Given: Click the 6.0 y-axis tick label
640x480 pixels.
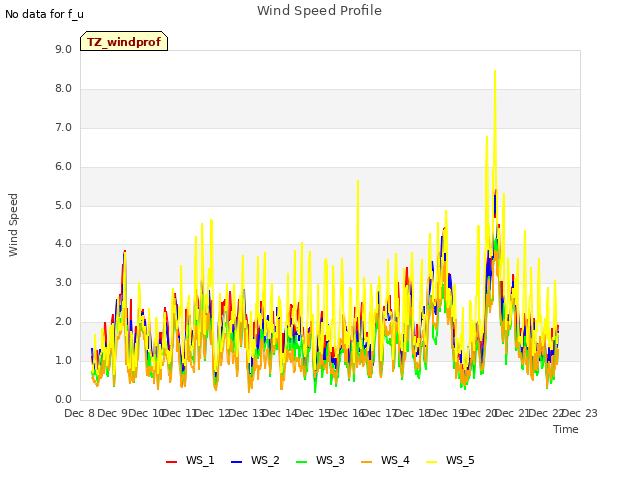Looking at the screenshot, I should (x=63, y=167).
